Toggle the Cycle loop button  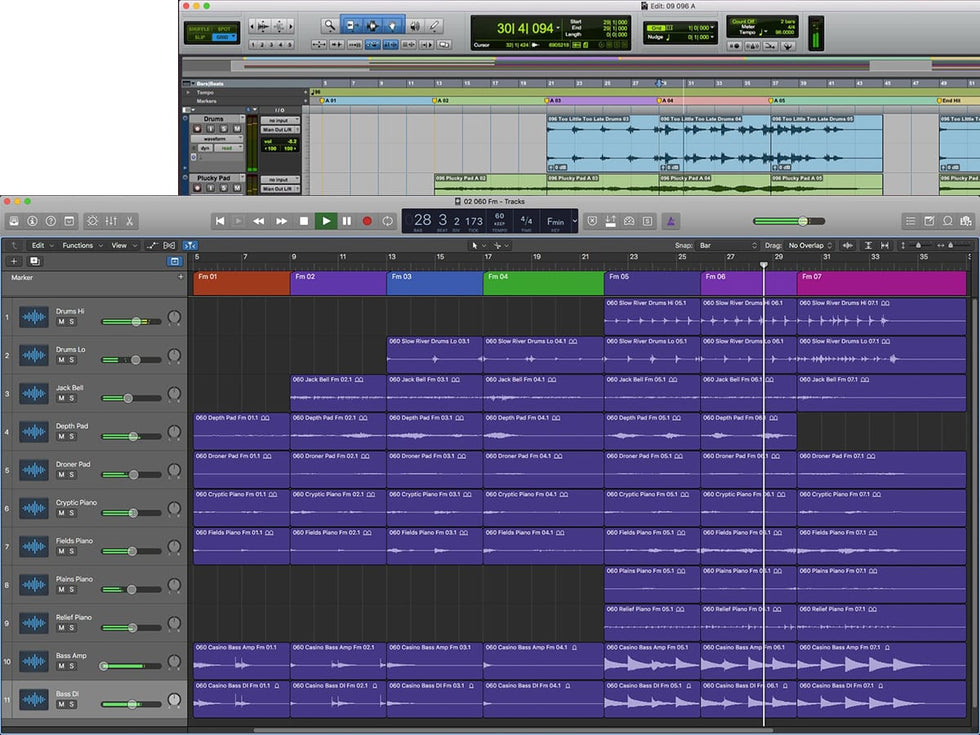coord(388,221)
